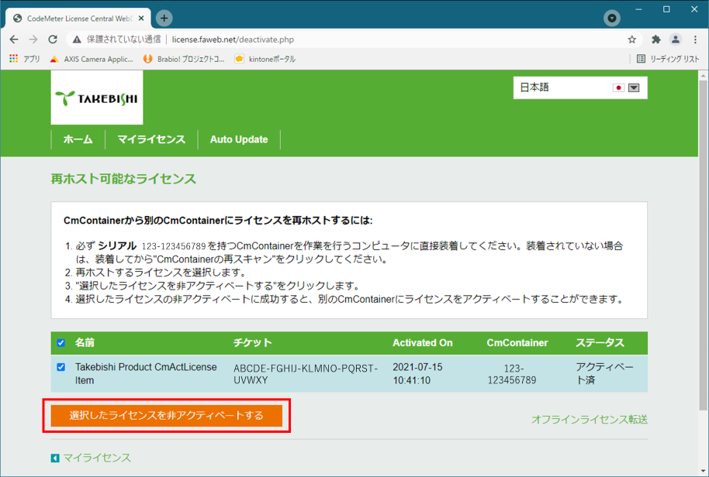The image size is (709, 477).
Task: Toggle the select-all checkbox in header
Action: [61, 343]
